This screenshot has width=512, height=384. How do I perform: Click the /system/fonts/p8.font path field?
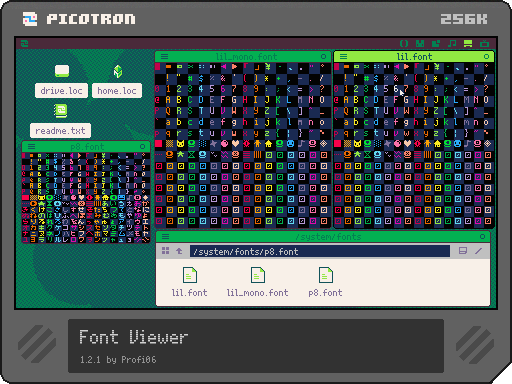(320, 251)
